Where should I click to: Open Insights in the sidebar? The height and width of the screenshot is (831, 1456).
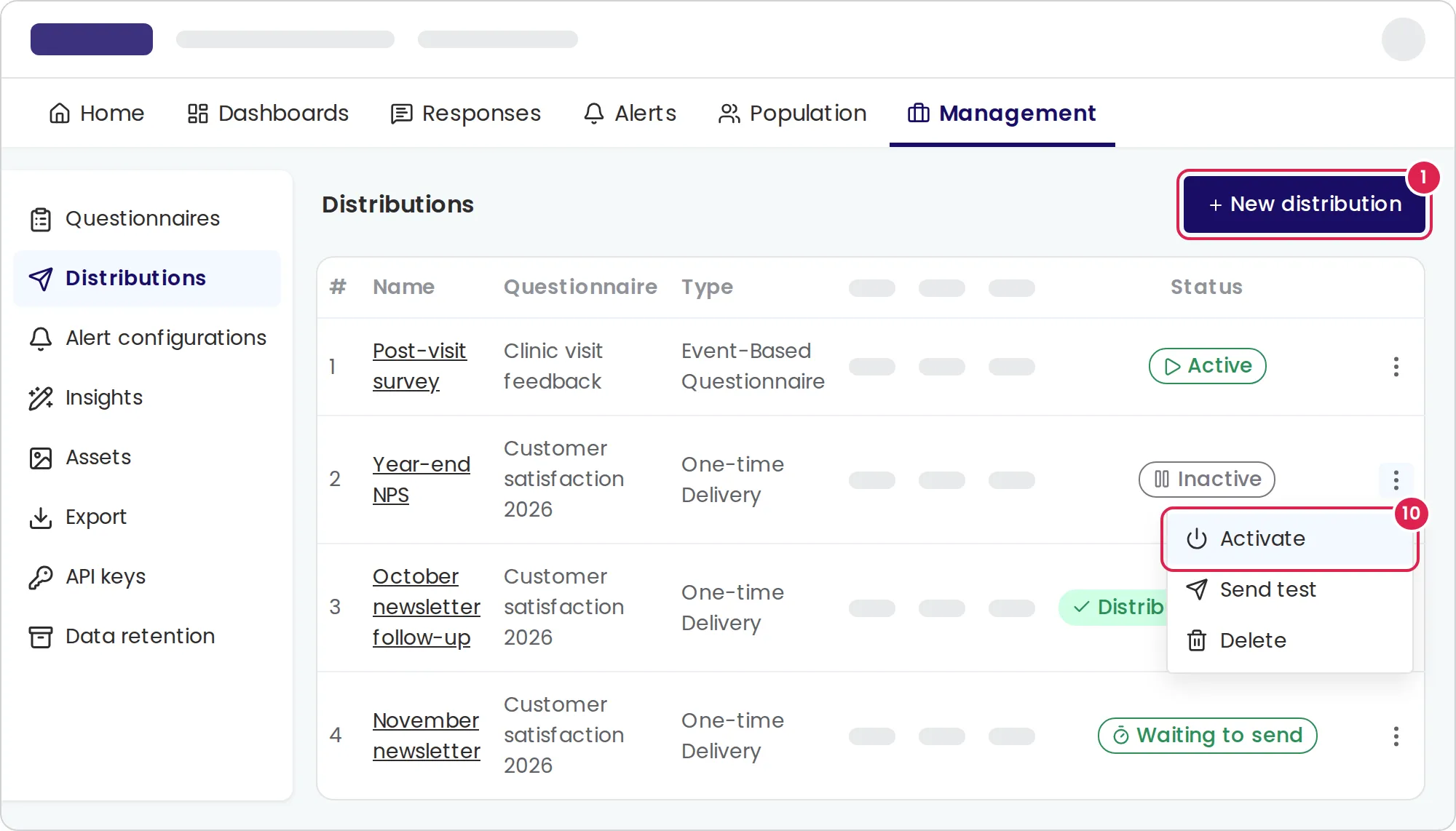(146, 398)
